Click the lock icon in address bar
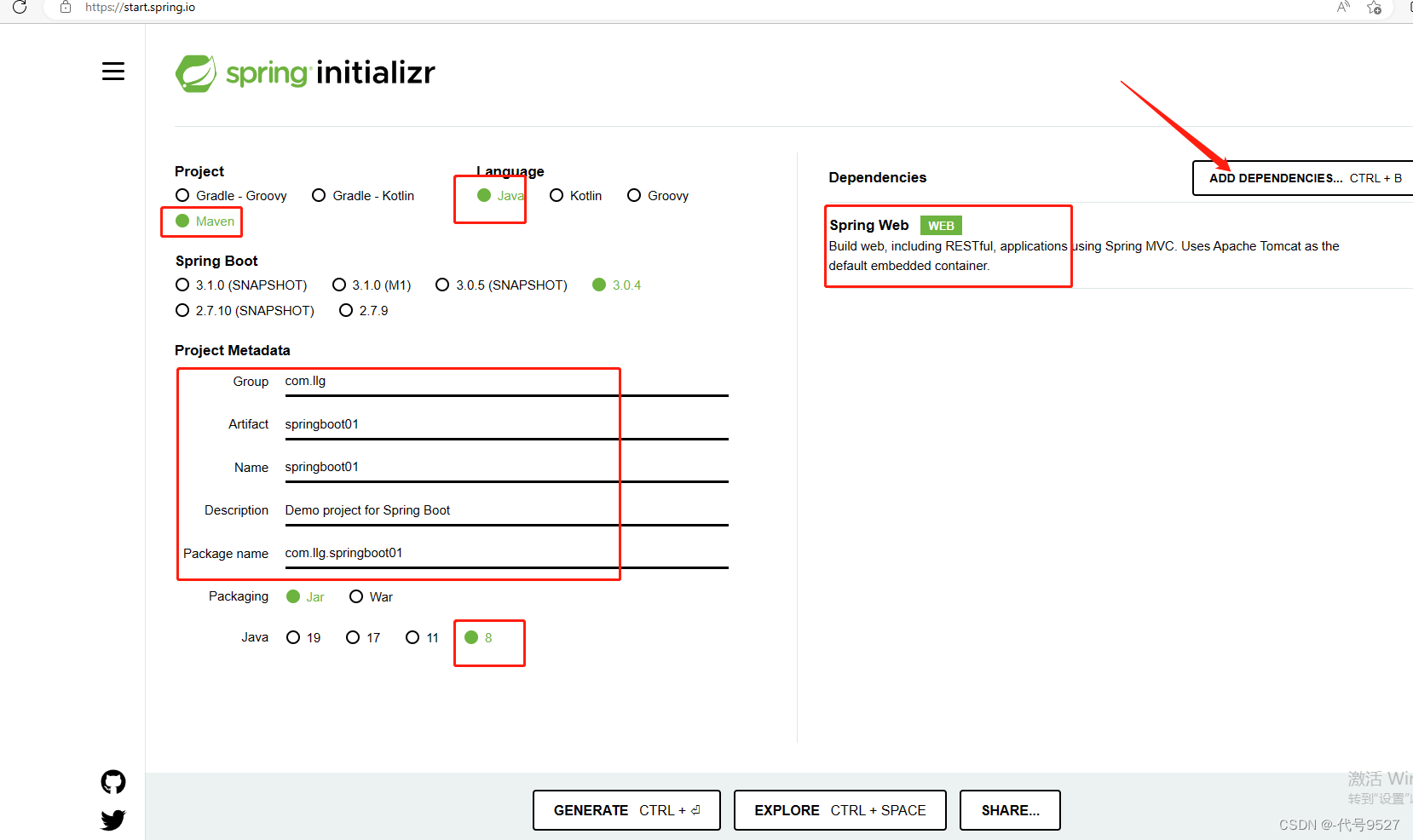The height and width of the screenshot is (840, 1413). coord(66,8)
